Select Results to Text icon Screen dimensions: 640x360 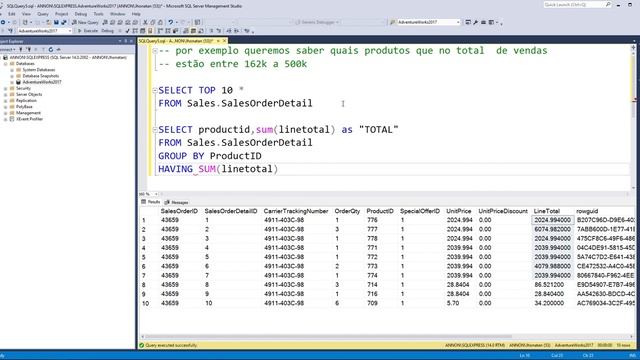[186, 31]
